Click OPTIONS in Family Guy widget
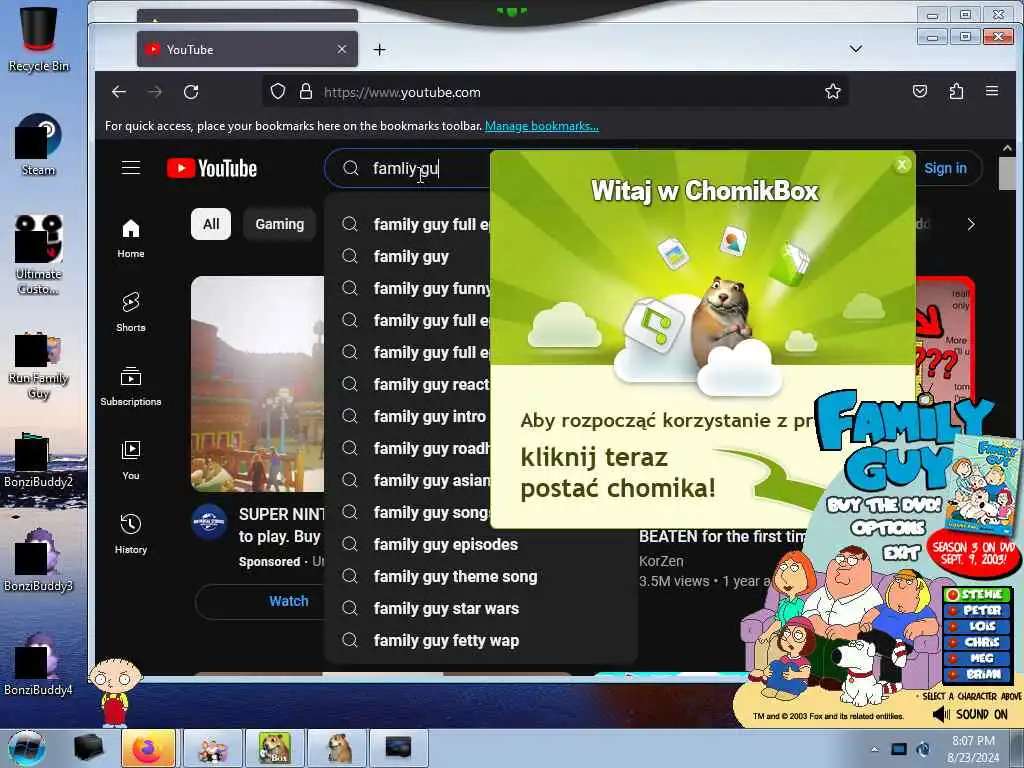The height and width of the screenshot is (768, 1024). click(x=888, y=528)
